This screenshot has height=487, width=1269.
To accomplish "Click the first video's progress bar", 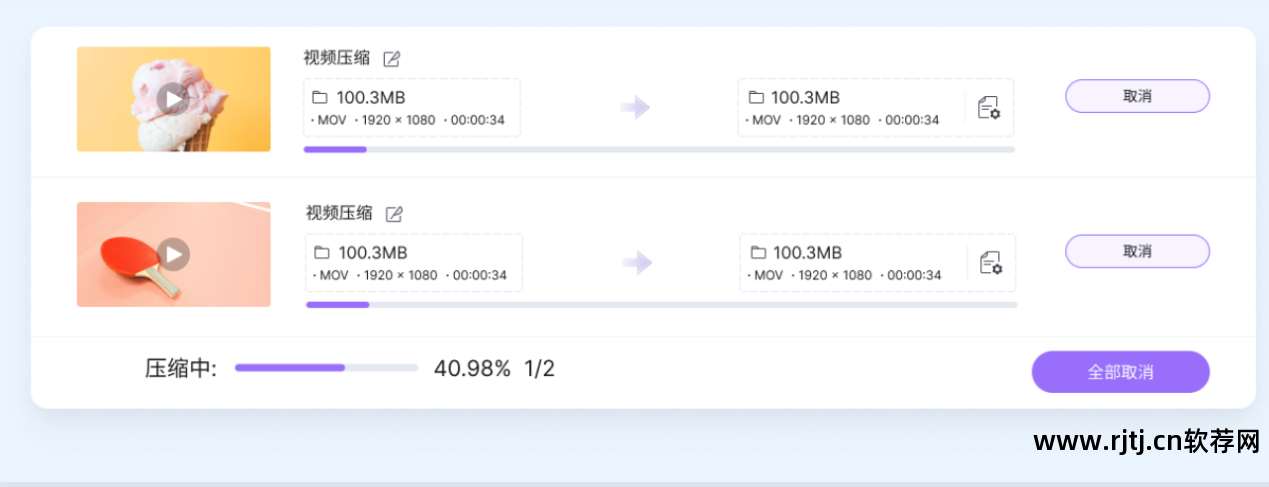I will coord(658,149).
